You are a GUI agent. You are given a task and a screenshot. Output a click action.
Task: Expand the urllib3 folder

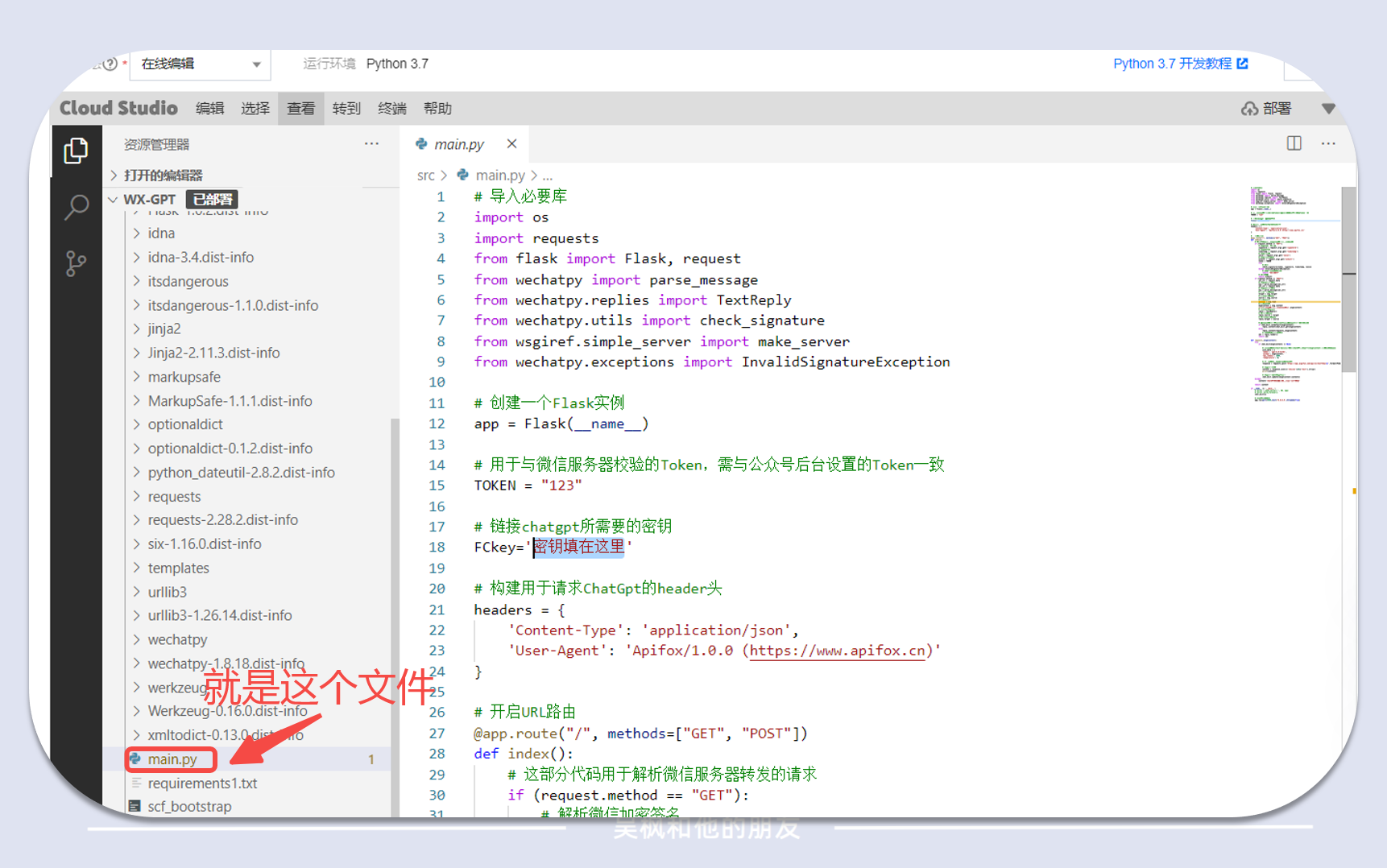pos(167,592)
